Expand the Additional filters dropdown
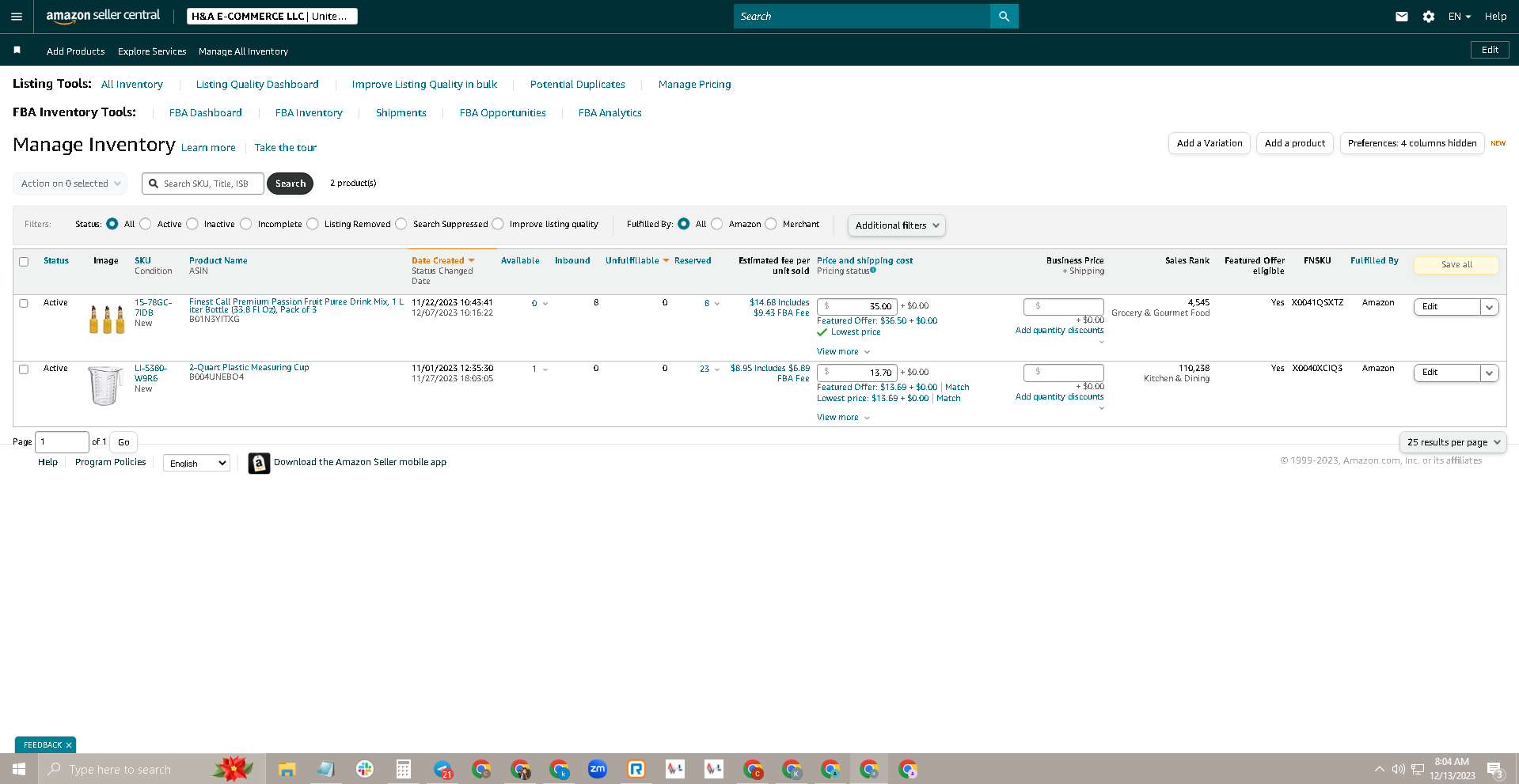Image resolution: width=1519 pixels, height=784 pixels. [x=896, y=225]
